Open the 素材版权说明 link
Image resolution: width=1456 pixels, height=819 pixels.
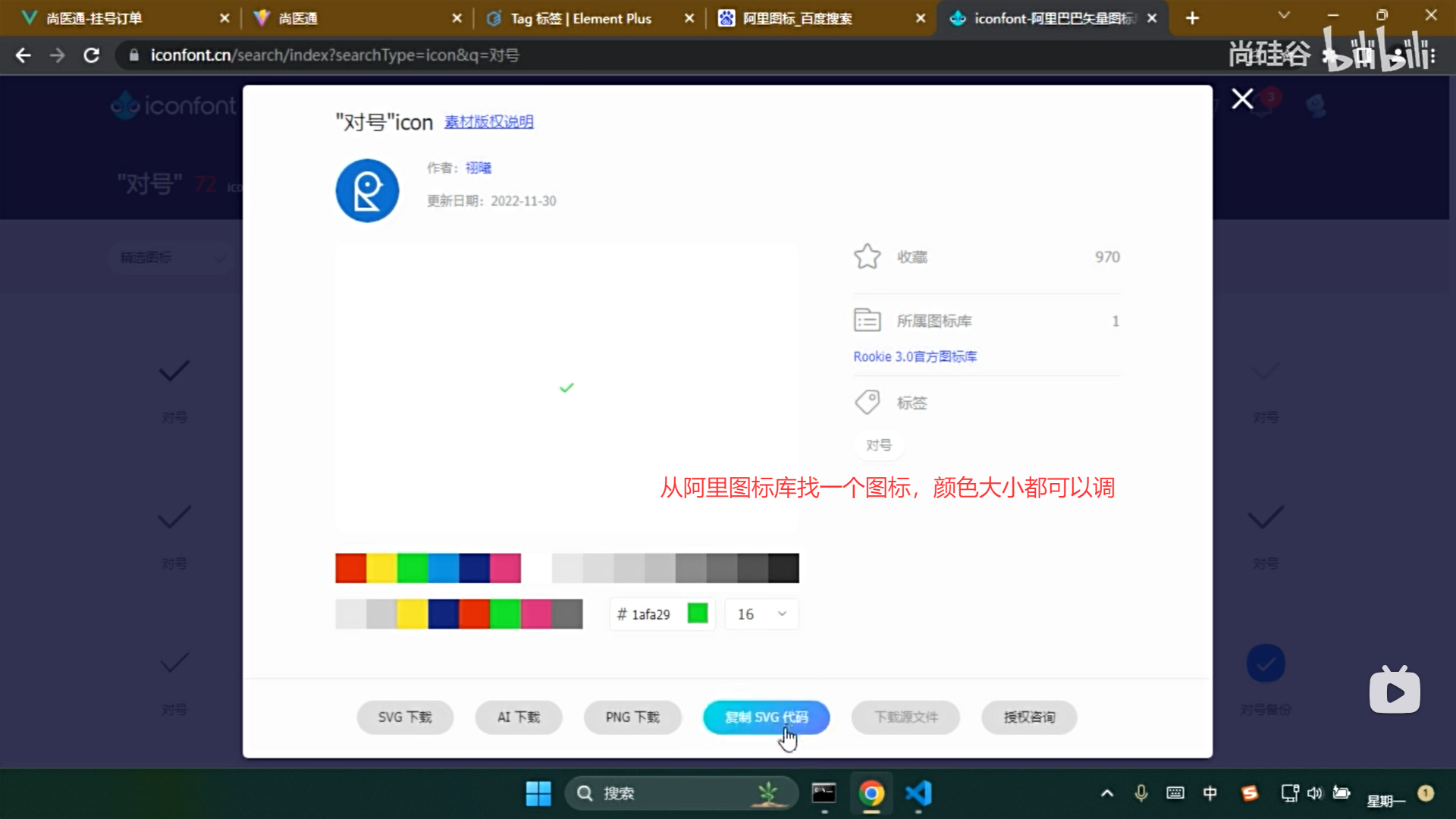point(488,122)
